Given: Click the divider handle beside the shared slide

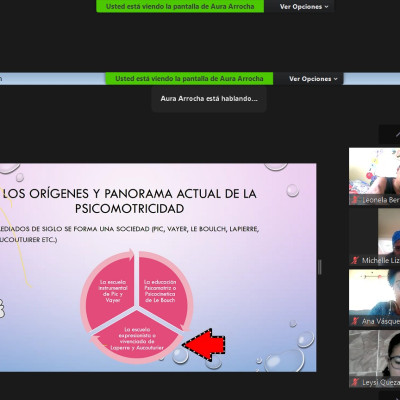Looking at the screenshot, I should [x=320, y=267].
